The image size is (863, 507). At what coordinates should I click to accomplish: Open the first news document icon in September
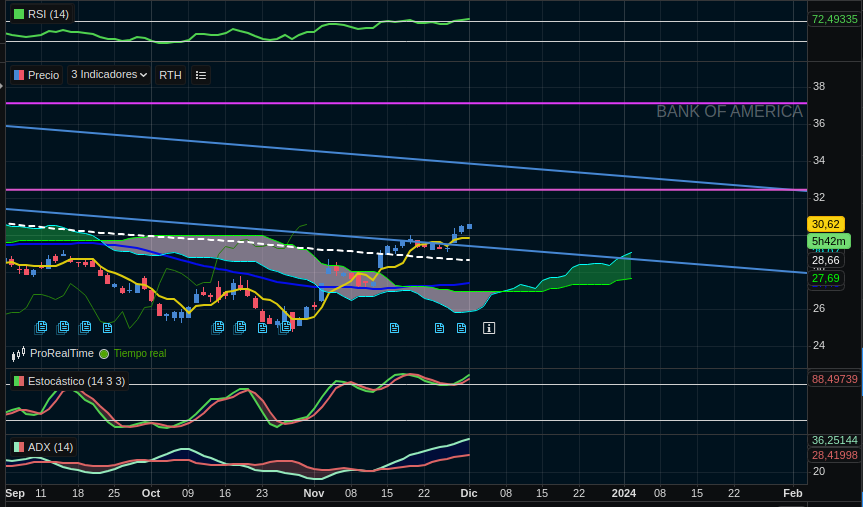click(41, 327)
